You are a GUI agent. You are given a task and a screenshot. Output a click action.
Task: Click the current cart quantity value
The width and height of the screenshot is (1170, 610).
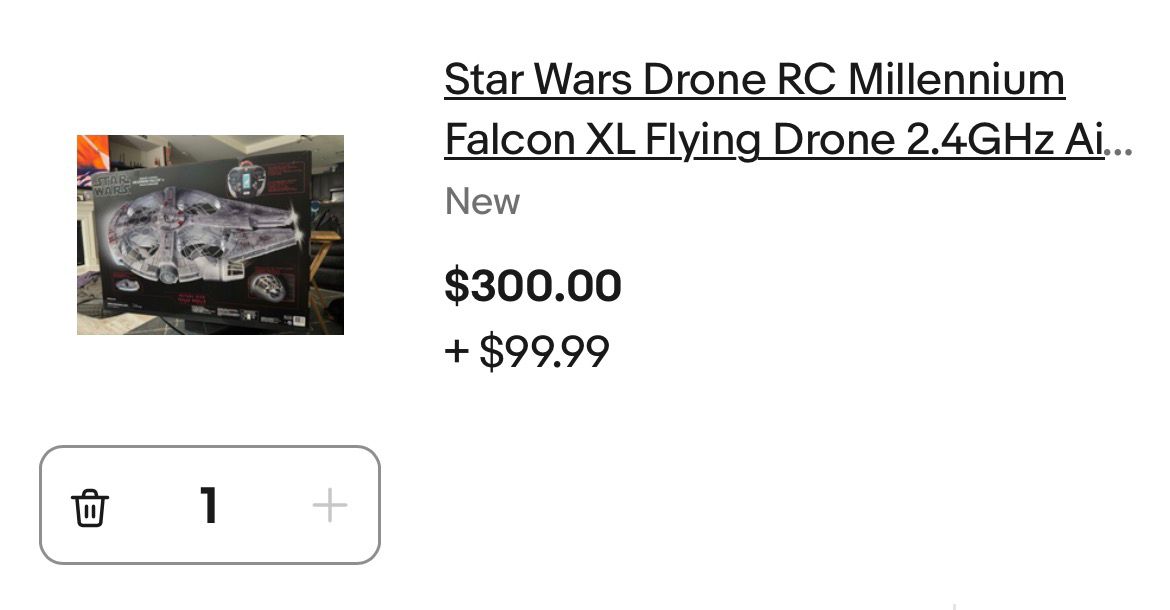pos(208,506)
